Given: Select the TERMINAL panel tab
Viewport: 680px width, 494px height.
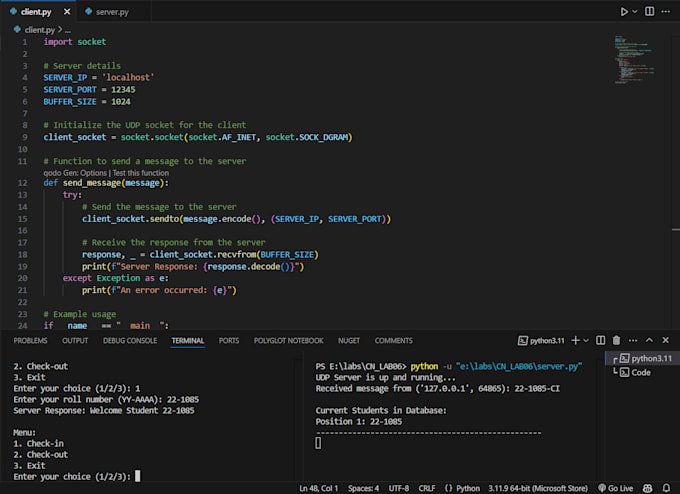Looking at the screenshot, I should point(187,340).
